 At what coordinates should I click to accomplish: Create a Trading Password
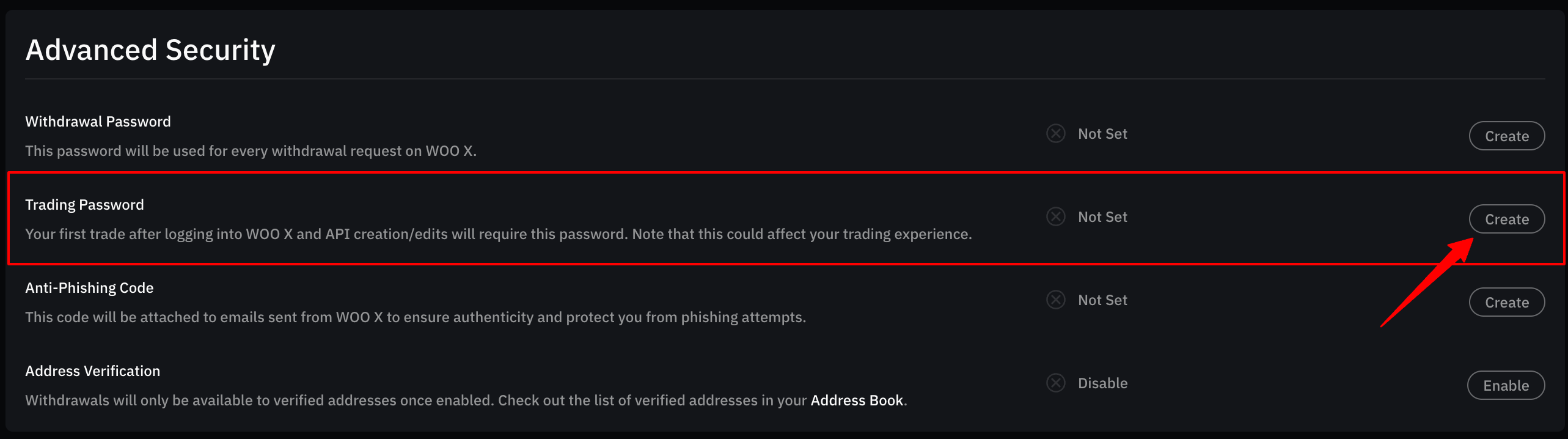[x=1507, y=219]
